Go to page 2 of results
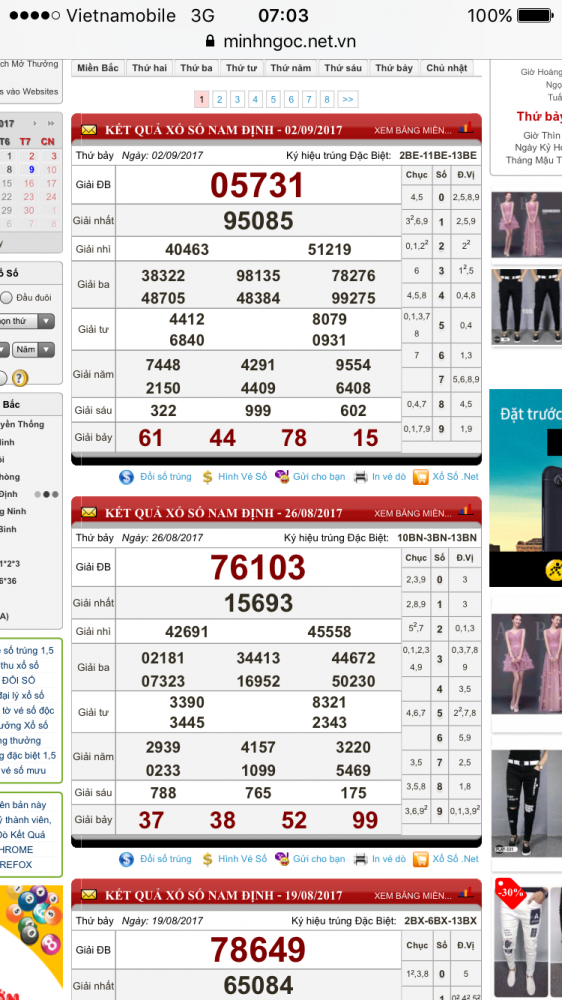This screenshot has width=562, height=1000. (219, 99)
